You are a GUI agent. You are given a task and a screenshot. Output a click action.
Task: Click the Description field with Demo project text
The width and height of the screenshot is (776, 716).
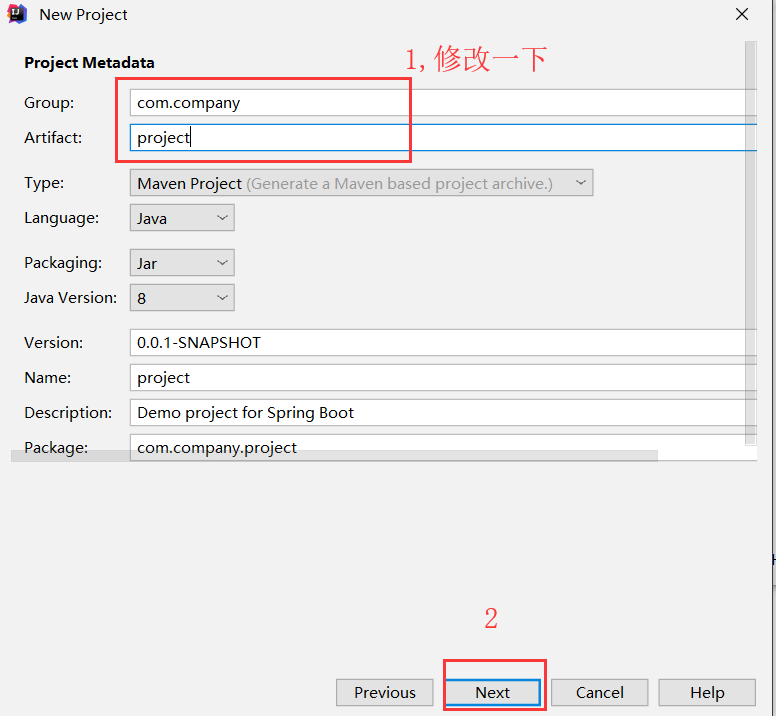443,413
